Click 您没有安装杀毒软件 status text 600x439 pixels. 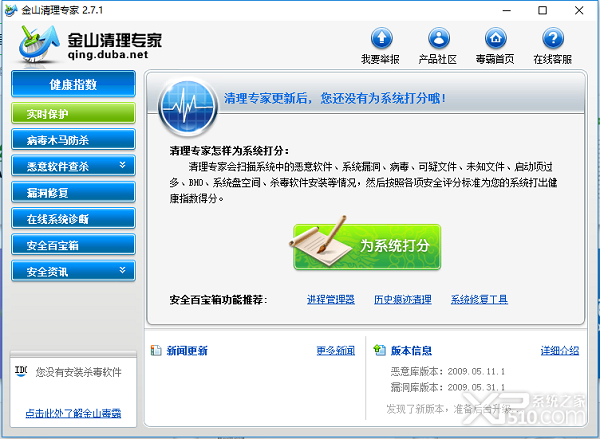click(78, 372)
